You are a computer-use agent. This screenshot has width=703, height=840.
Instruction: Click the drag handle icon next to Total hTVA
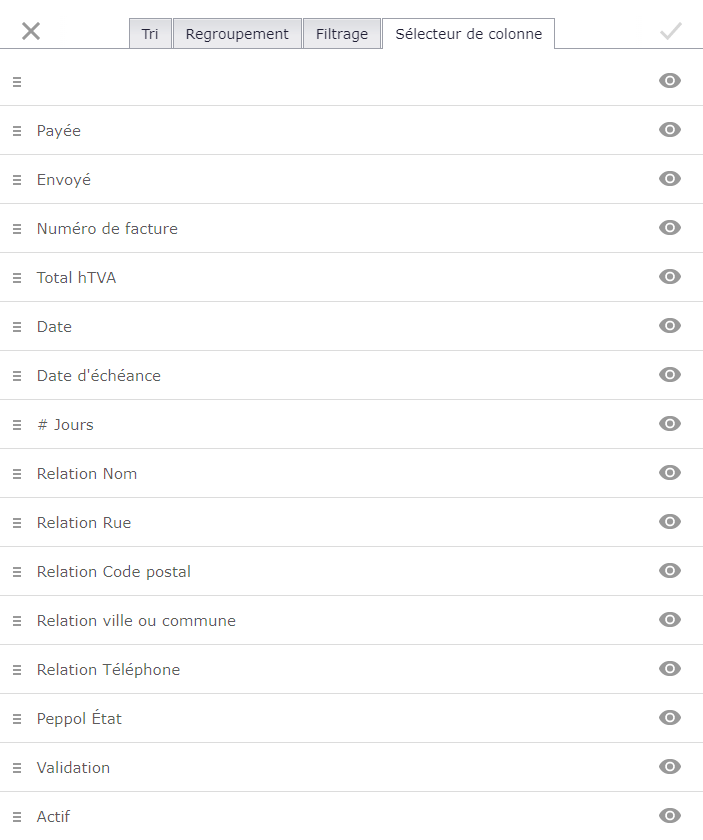[17, 278]
